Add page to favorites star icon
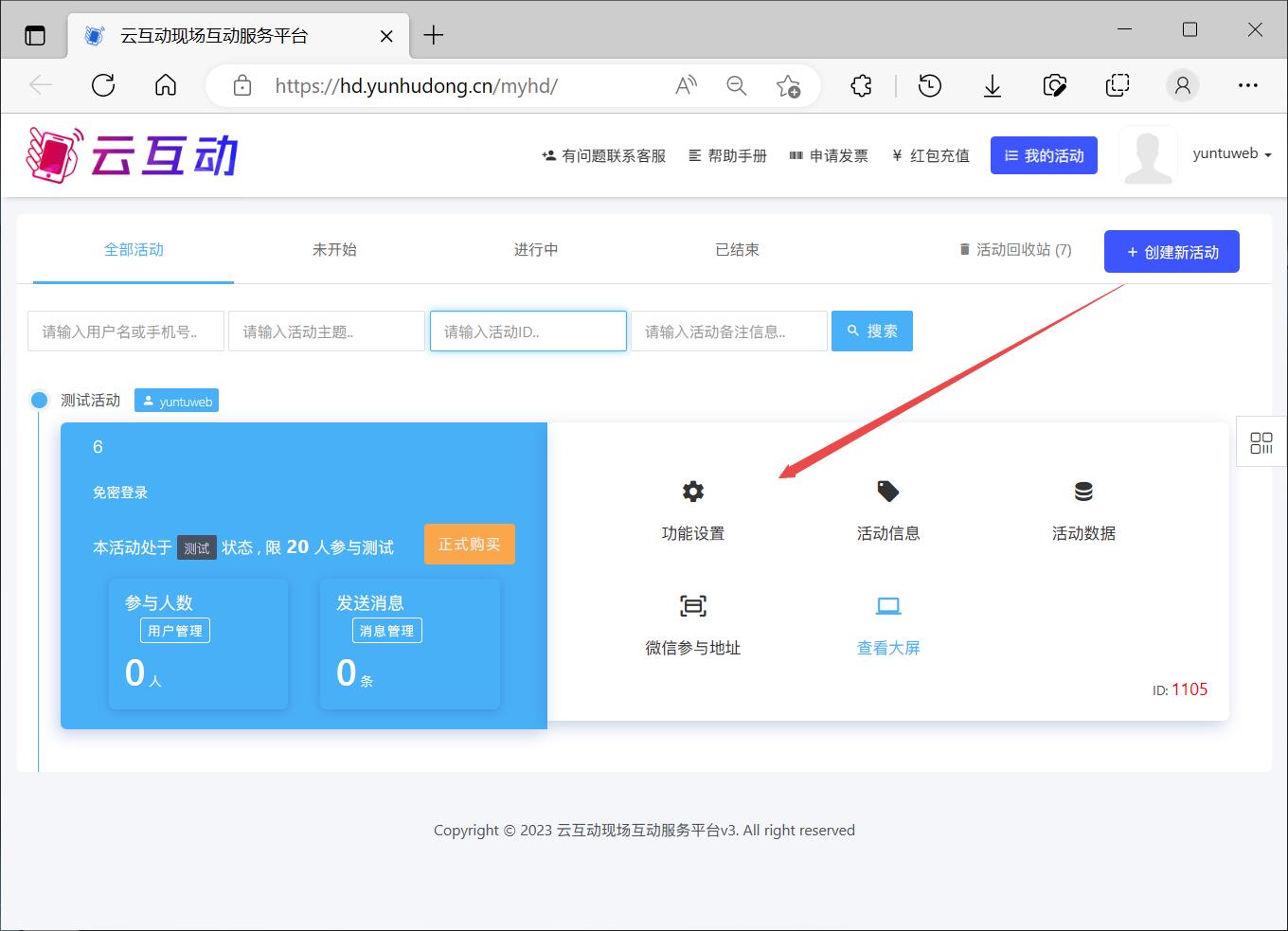Screen dimensions: 1288x931 click(x=787, y=86)
